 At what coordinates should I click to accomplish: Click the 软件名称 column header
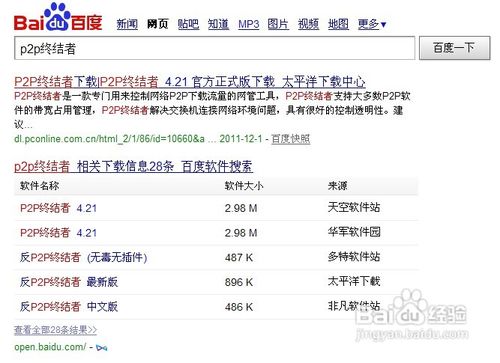click(39, 186)
